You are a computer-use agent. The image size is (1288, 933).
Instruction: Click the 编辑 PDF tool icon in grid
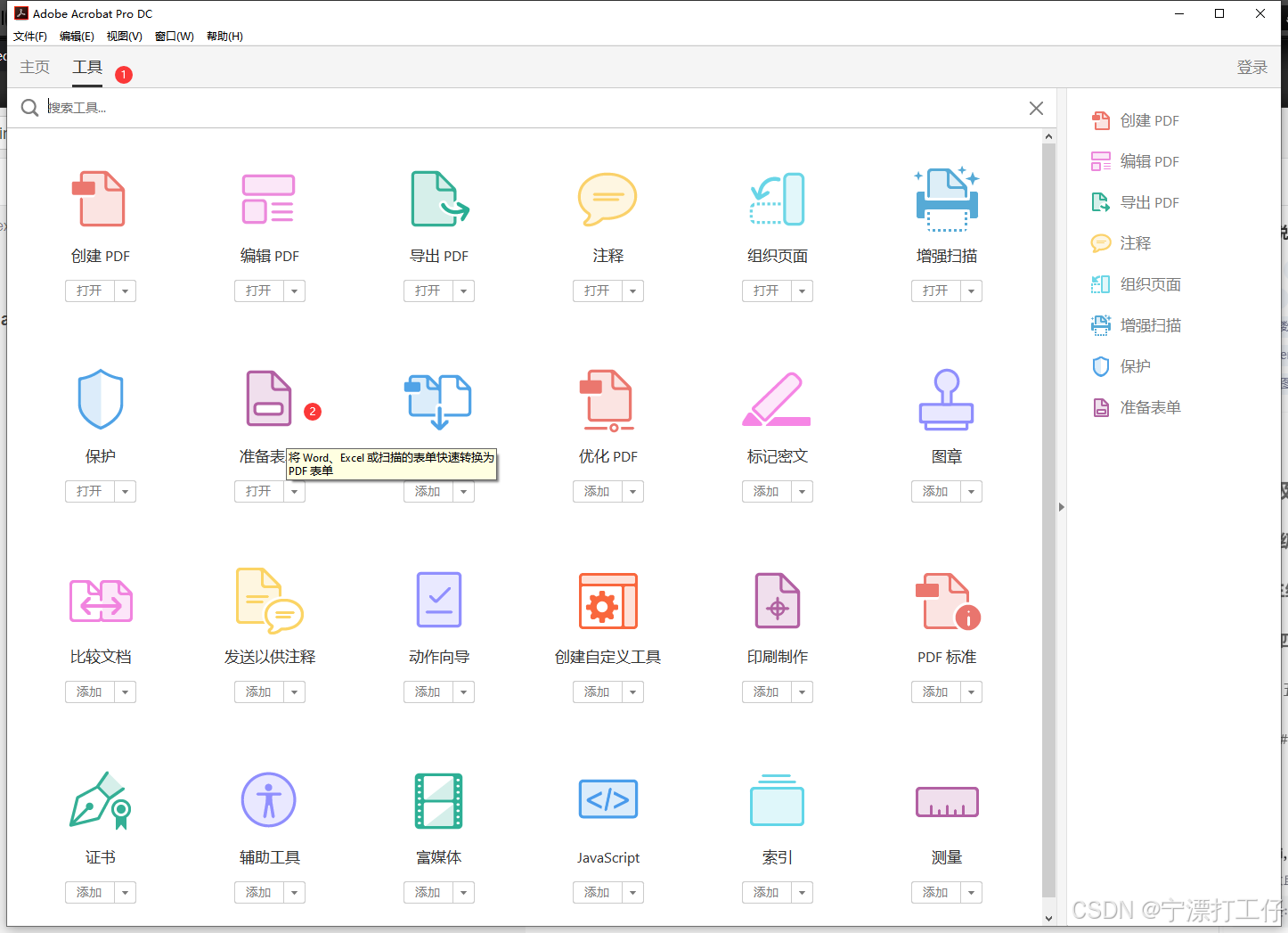pos(268,199)
